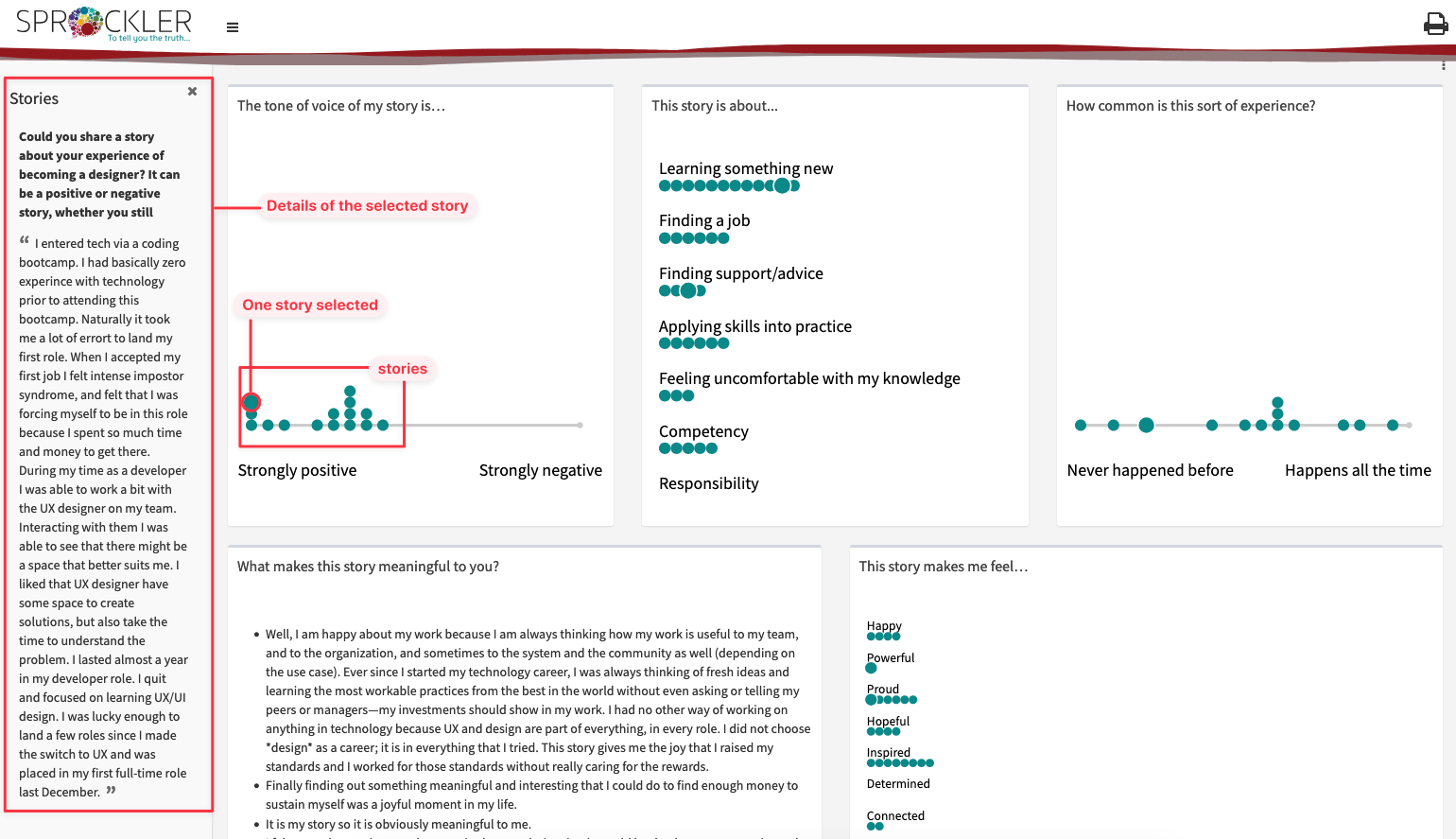This screenshot has width=1456, height=839.
Task: Click the dots row under Competency
Action: coord(688,448)
